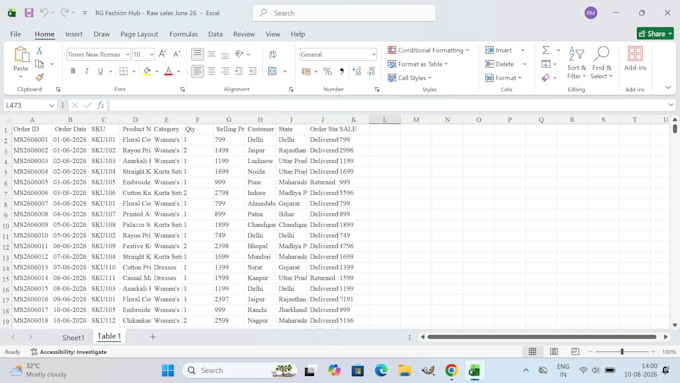Toggle Wrap Text

(x=273, y=54)
